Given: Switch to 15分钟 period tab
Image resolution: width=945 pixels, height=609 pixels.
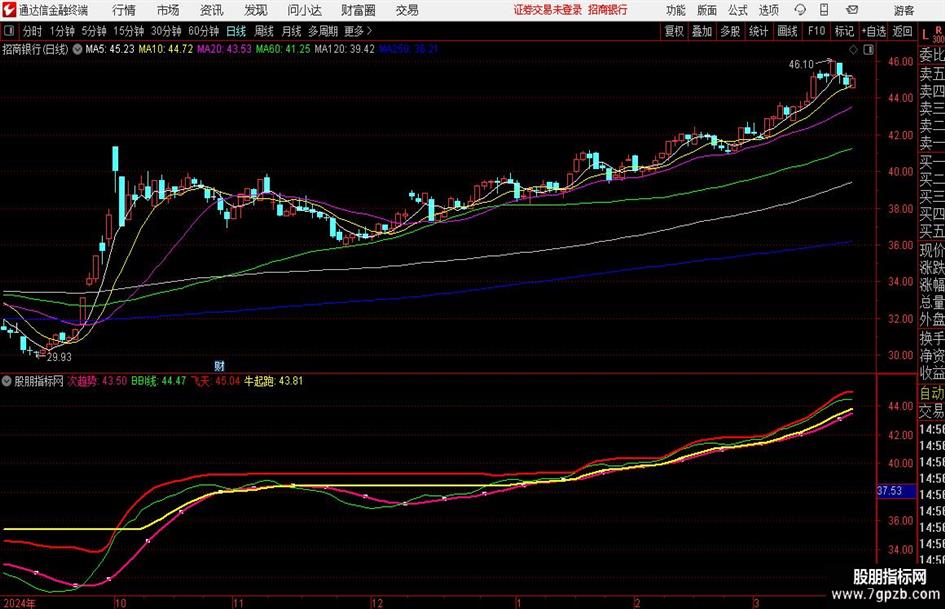Looking at the screenshot, I should click(128, 31).
